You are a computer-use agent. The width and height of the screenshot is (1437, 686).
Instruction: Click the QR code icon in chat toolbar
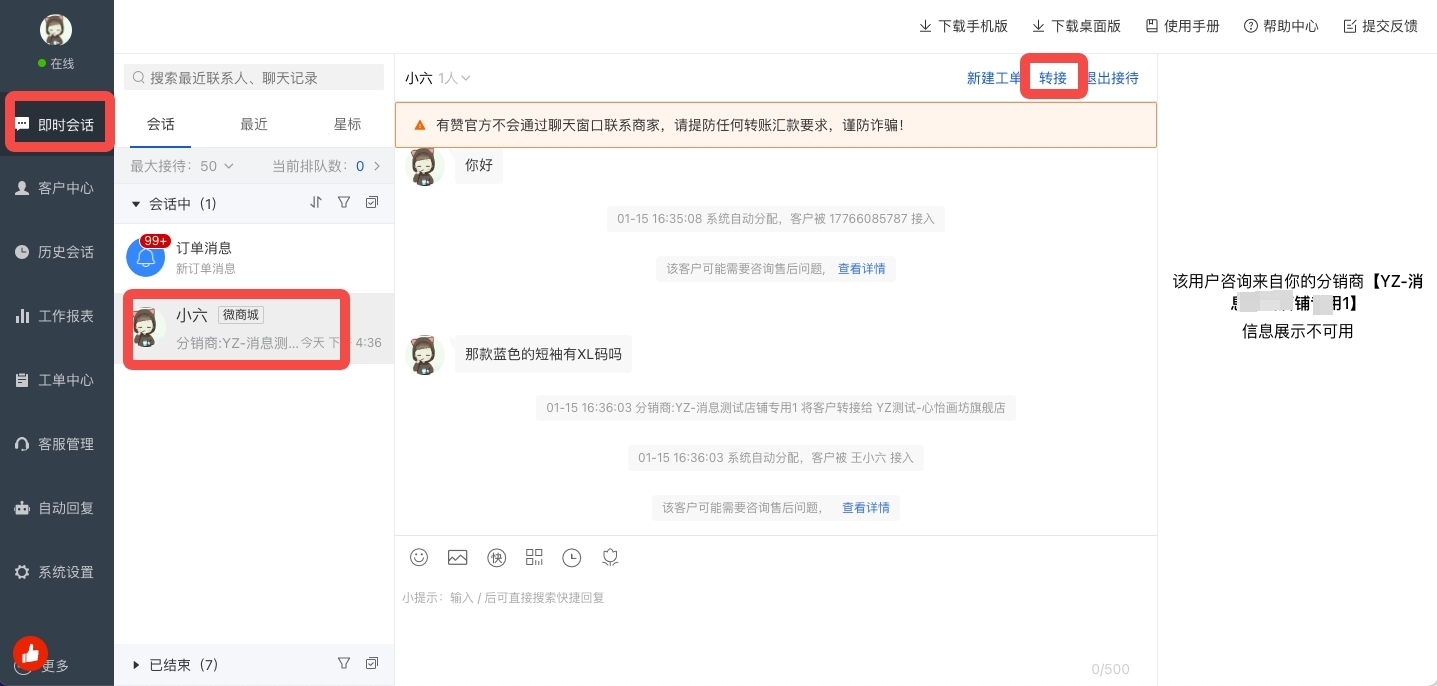coord(534,557)
